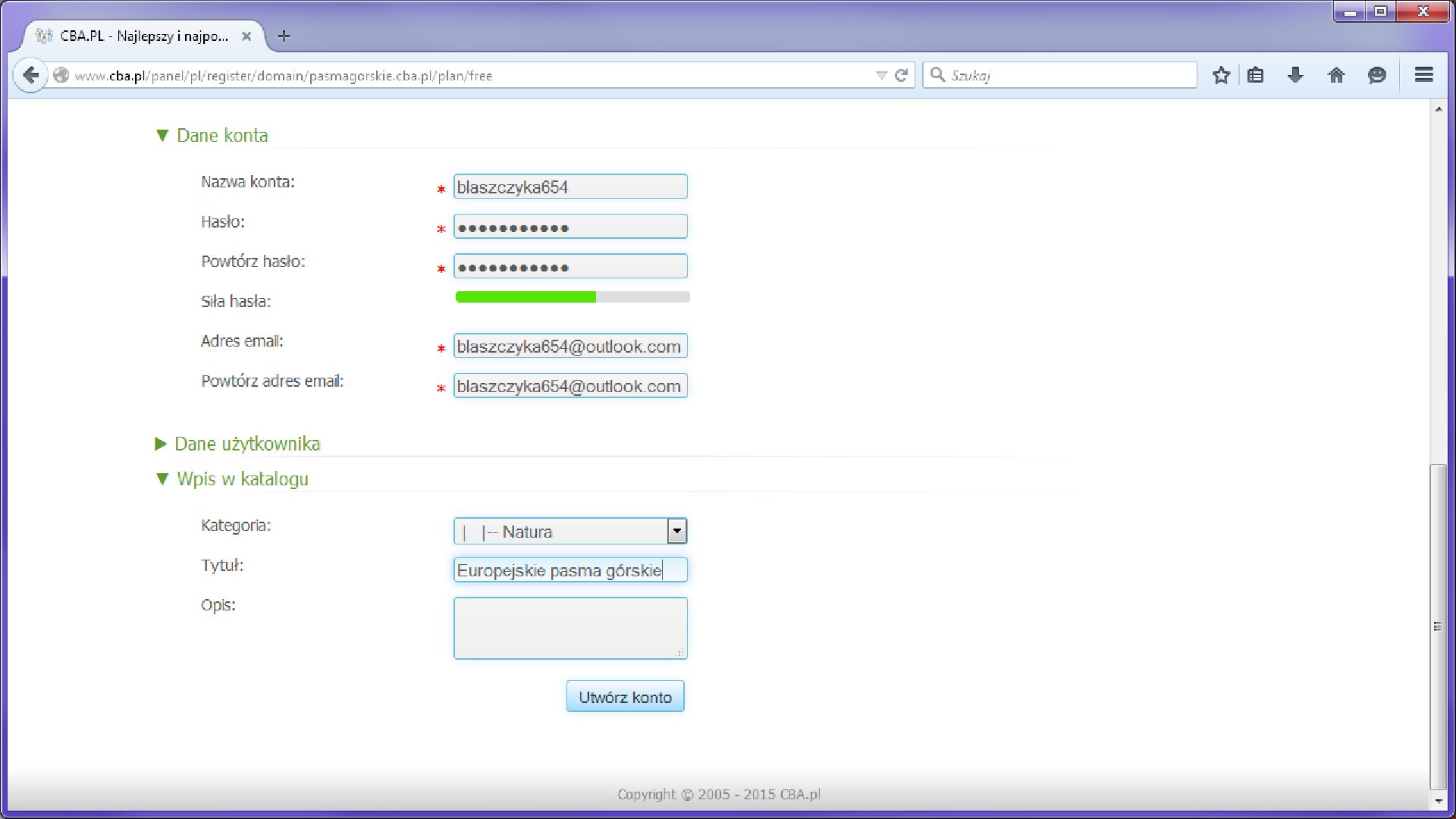Click the reload/refresh page icon
Image resolution: width=1456 pixels, height=819 pixels.
point(901,75)
